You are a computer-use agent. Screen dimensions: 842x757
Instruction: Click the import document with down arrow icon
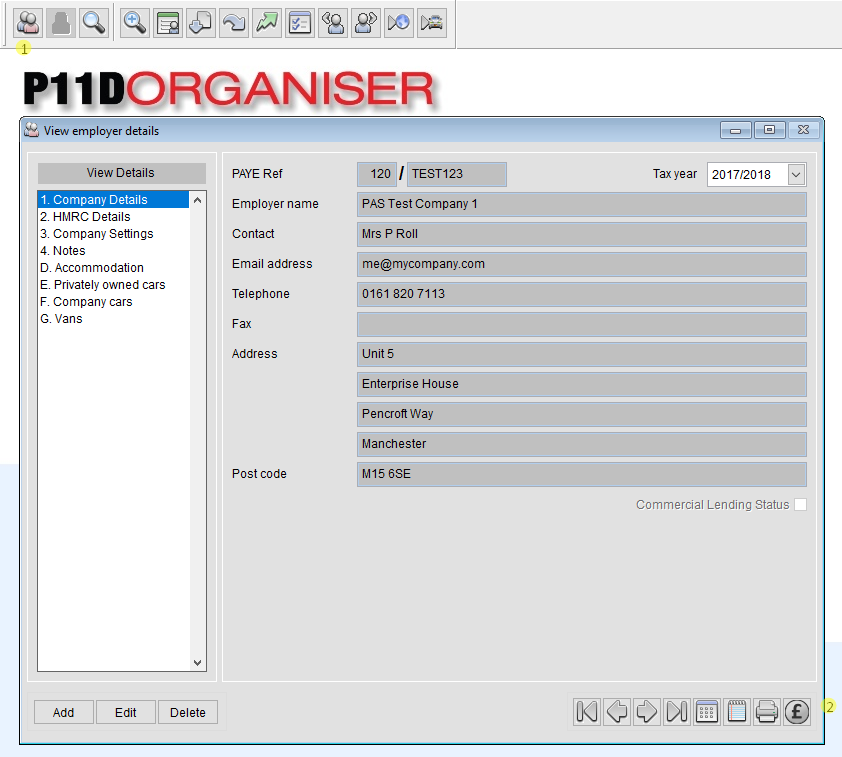(201, 23)
